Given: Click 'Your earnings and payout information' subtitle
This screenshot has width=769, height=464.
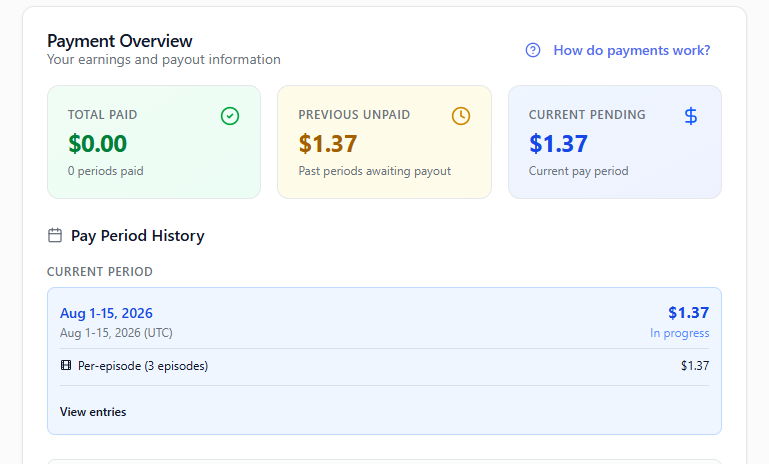Looking at the screenshot, I should [x=164, y=60].
